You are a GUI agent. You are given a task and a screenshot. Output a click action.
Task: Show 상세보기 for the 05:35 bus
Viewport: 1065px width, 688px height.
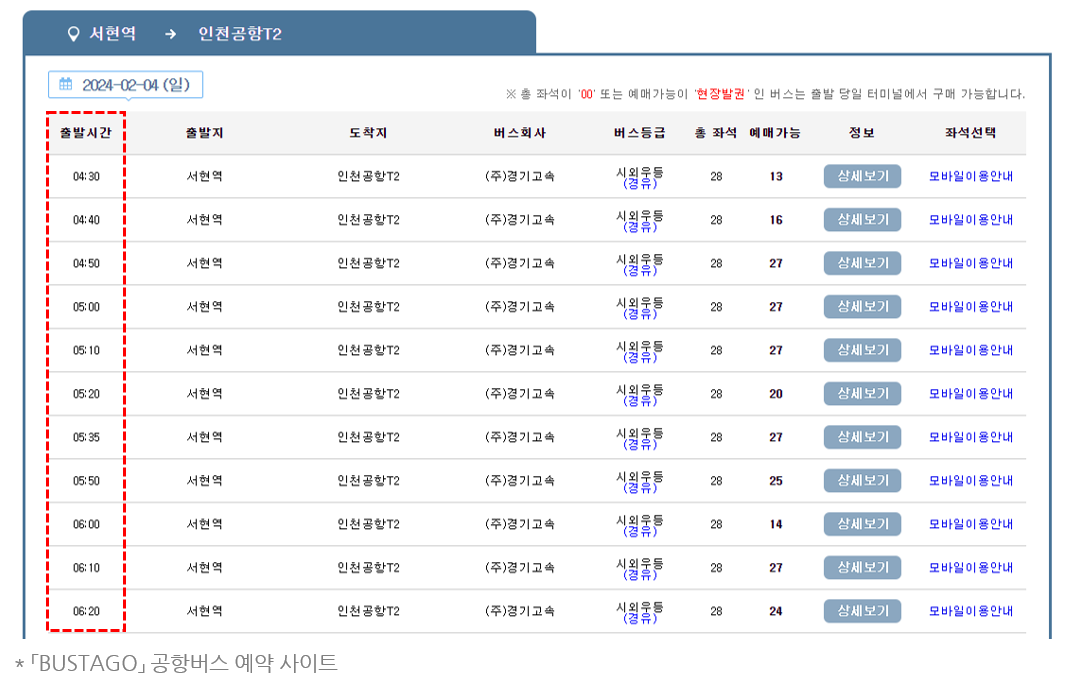tap(862, 437)
